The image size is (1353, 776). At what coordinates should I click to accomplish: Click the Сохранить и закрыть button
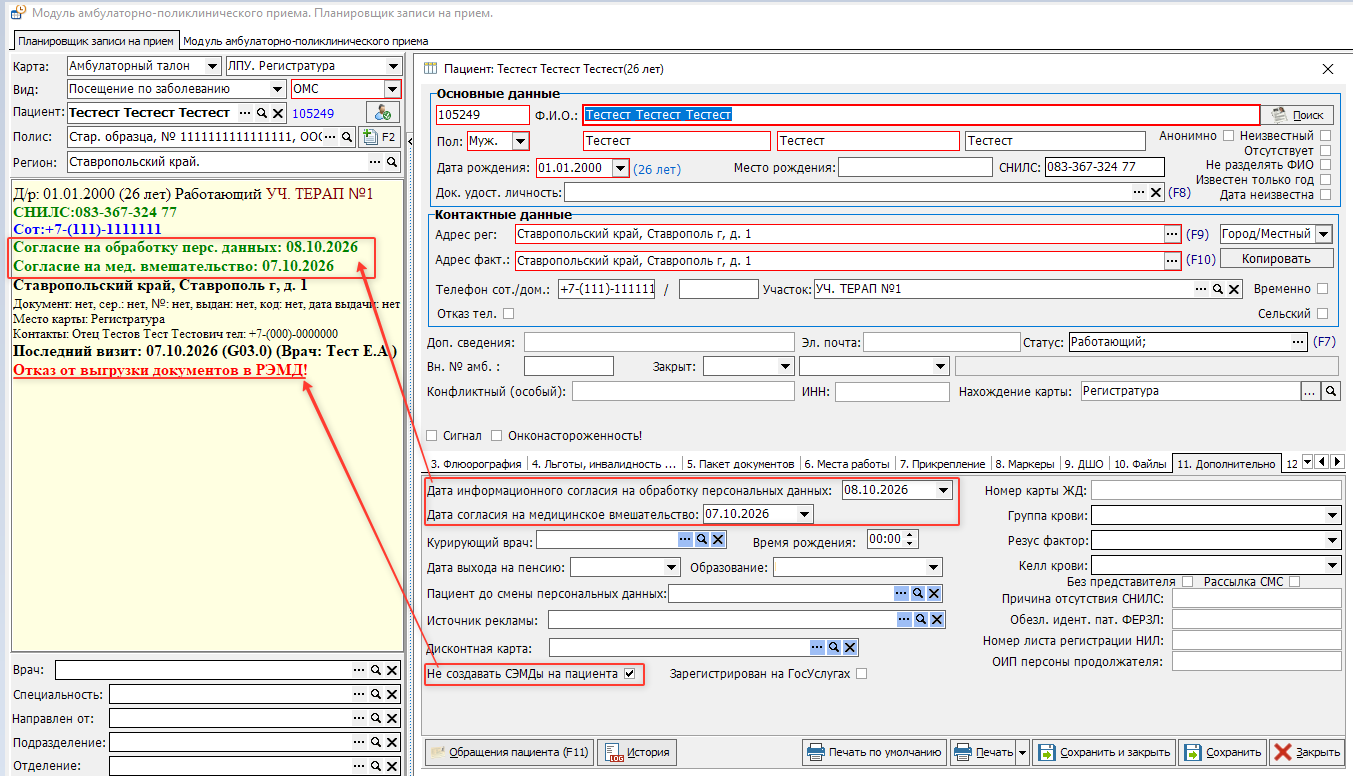click(1104, 752)
